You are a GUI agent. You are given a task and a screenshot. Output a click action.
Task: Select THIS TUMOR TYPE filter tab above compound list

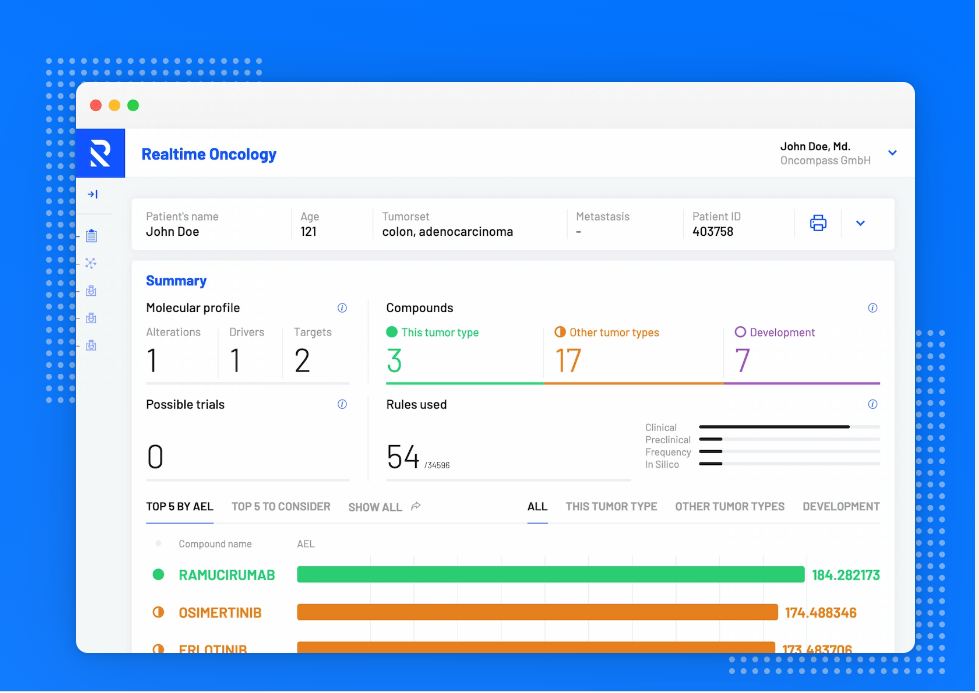click(x=611, y=506)
